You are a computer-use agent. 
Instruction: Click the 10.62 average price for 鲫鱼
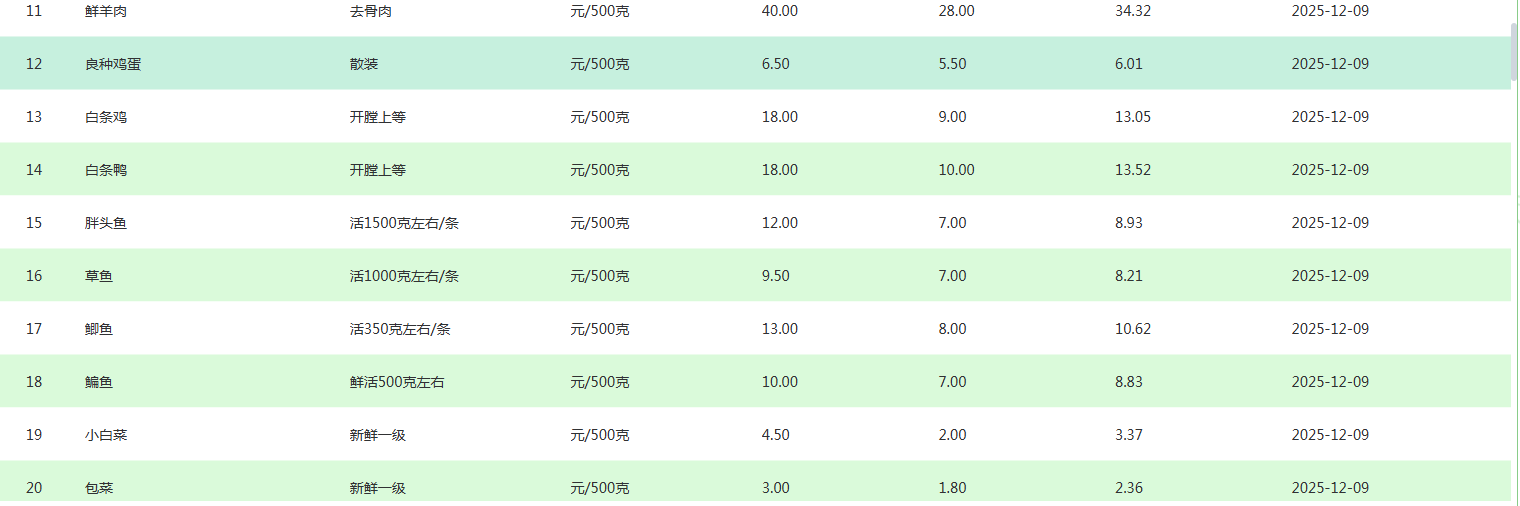tap(1133, 329)
